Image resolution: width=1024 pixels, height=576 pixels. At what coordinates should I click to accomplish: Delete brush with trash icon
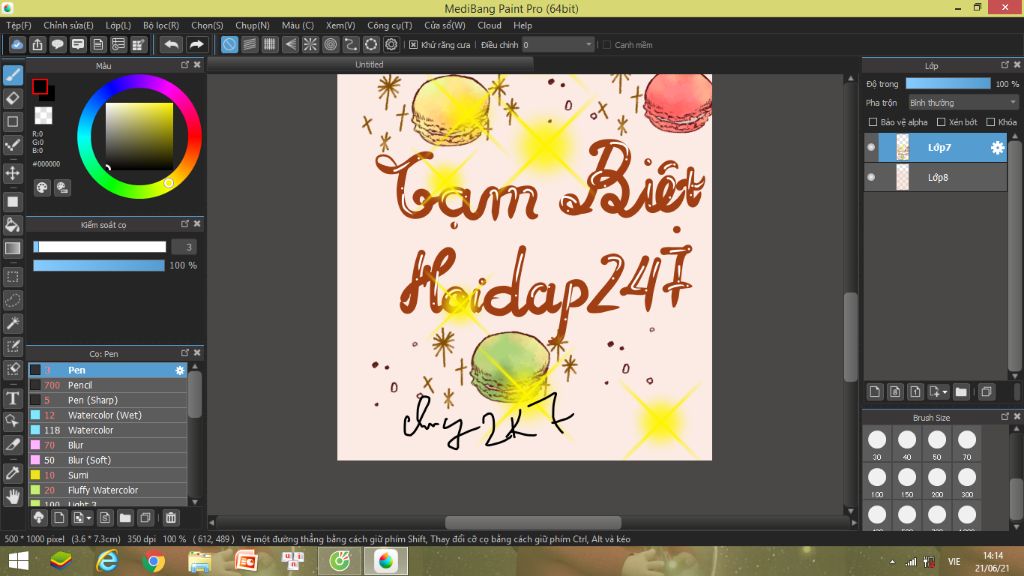171,518
